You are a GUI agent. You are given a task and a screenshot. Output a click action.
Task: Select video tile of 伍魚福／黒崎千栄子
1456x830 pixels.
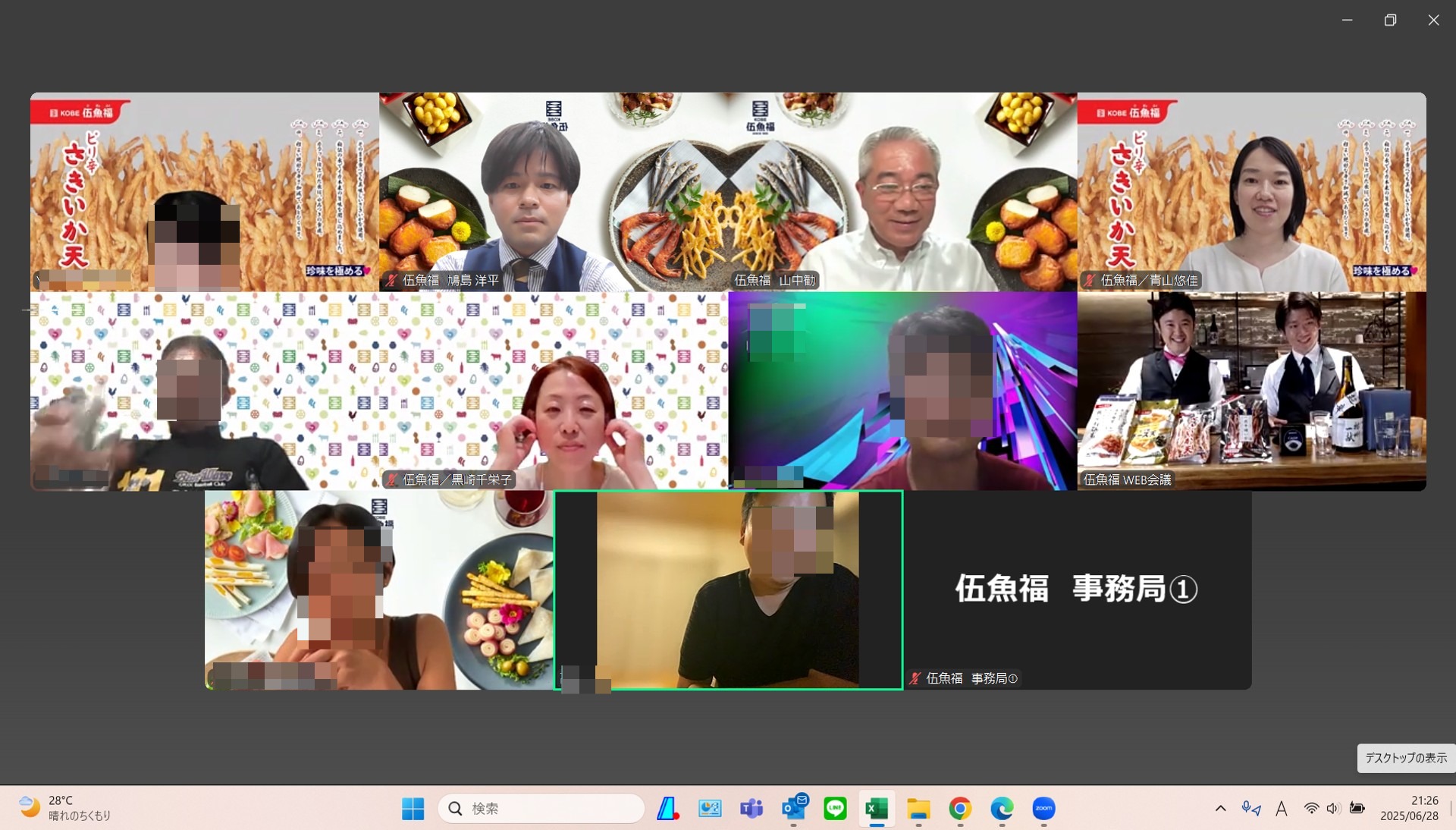pyautogui.click(x=554, y=391)
